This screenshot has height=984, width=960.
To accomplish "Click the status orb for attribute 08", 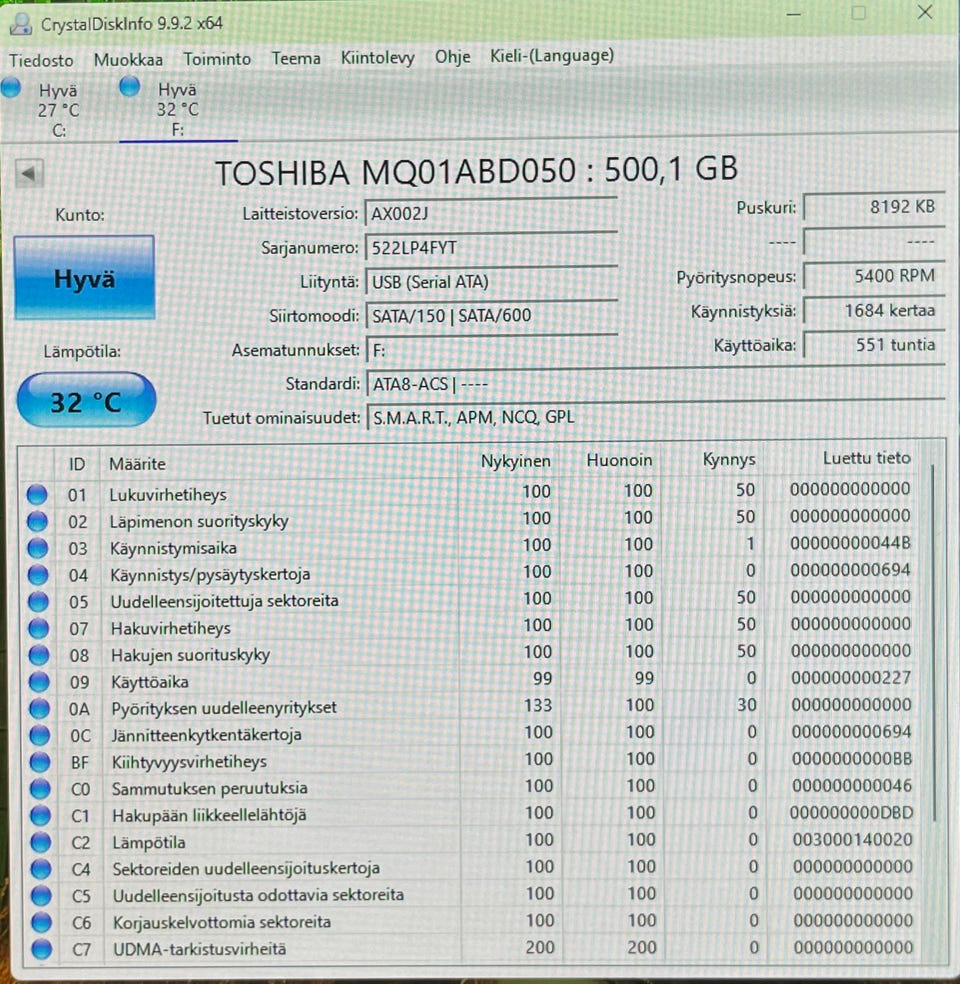I will [x=39, y=655].
